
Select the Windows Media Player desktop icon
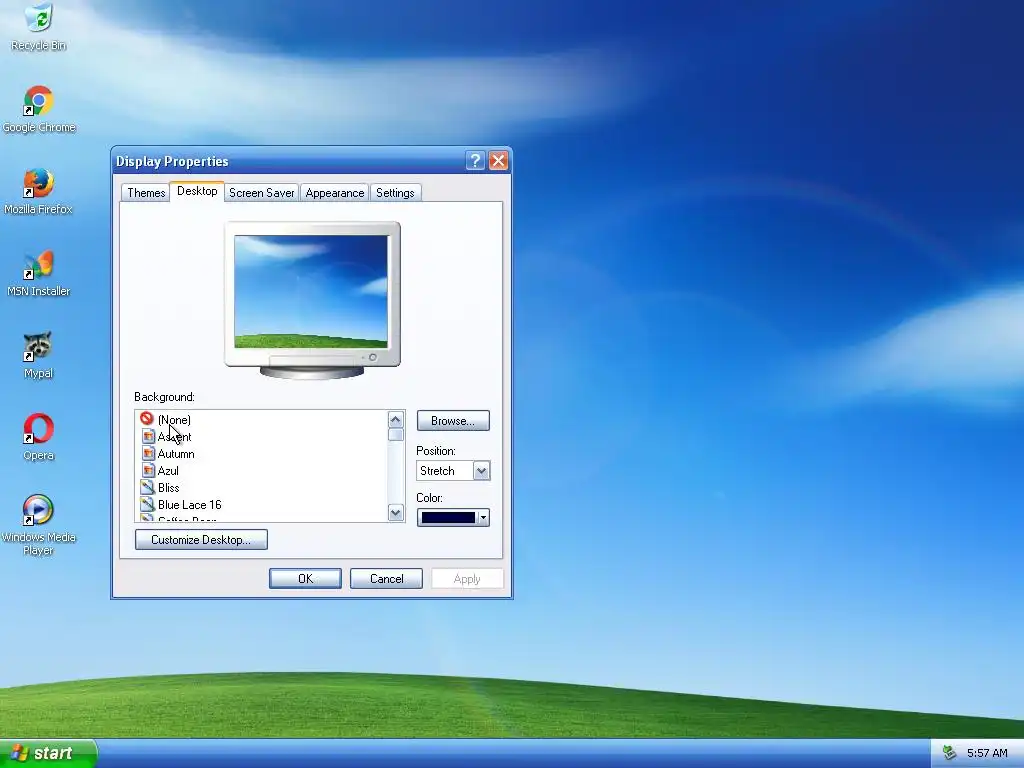39,526
